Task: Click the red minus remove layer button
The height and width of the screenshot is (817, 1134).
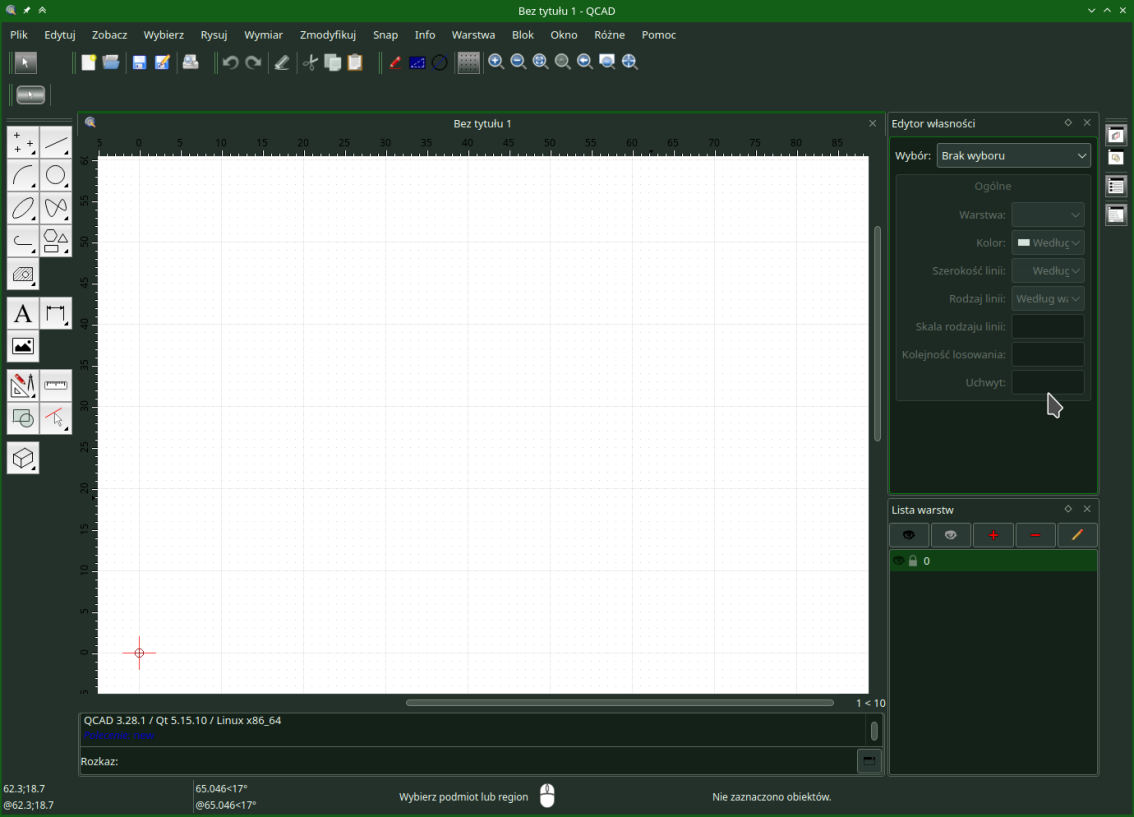Action: pyautogui.click(x=1035, y=535)
